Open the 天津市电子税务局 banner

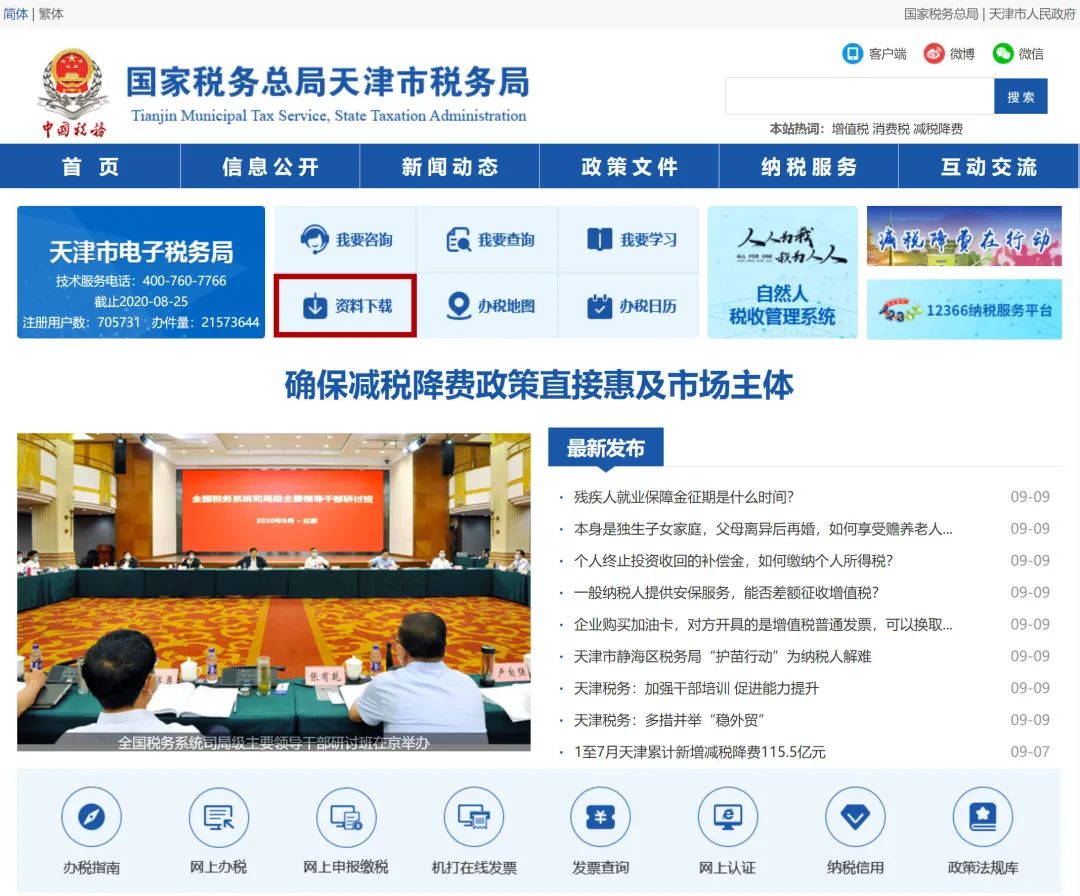(141, 272)
